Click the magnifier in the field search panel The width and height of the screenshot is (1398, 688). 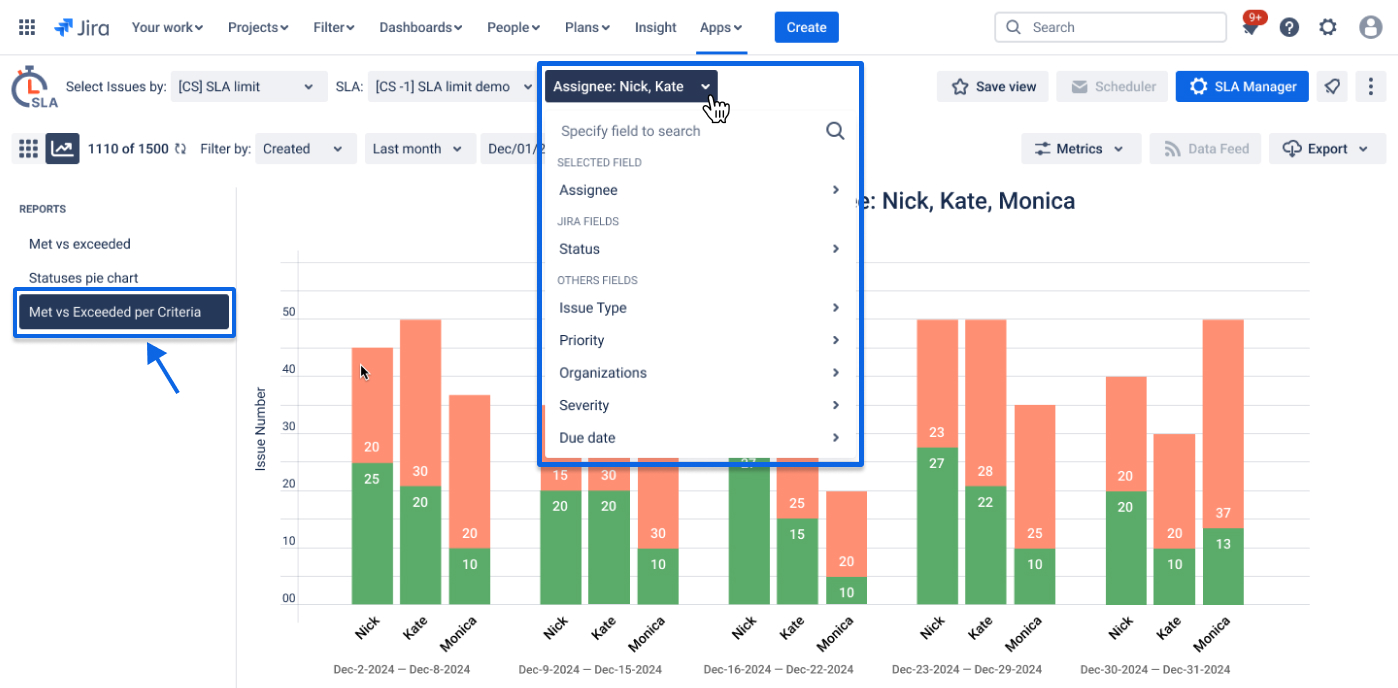click(835, 130)
